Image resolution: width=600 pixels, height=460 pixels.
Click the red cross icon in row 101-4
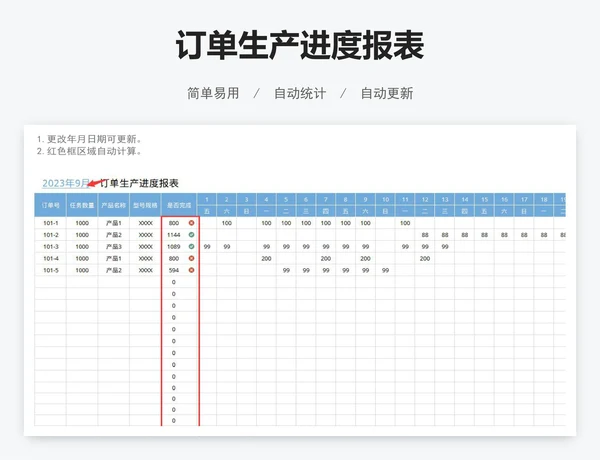[191, 258]
